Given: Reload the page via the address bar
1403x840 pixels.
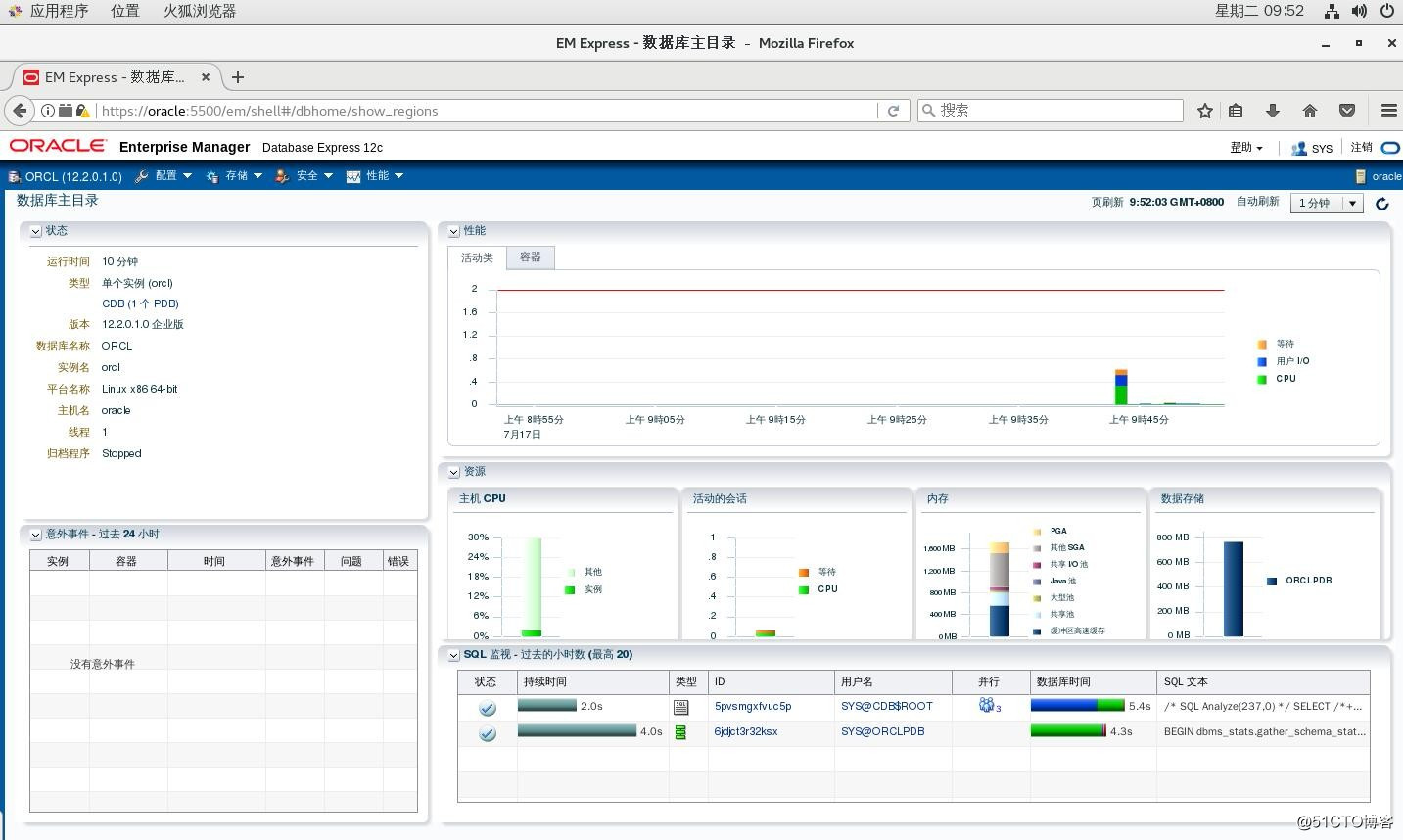Looking at the screenshot, I should 893,111.
